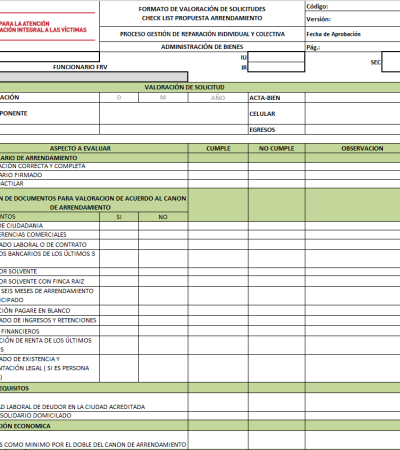Select the 'NO CUMPLE' column header

[x=277, y=148]
